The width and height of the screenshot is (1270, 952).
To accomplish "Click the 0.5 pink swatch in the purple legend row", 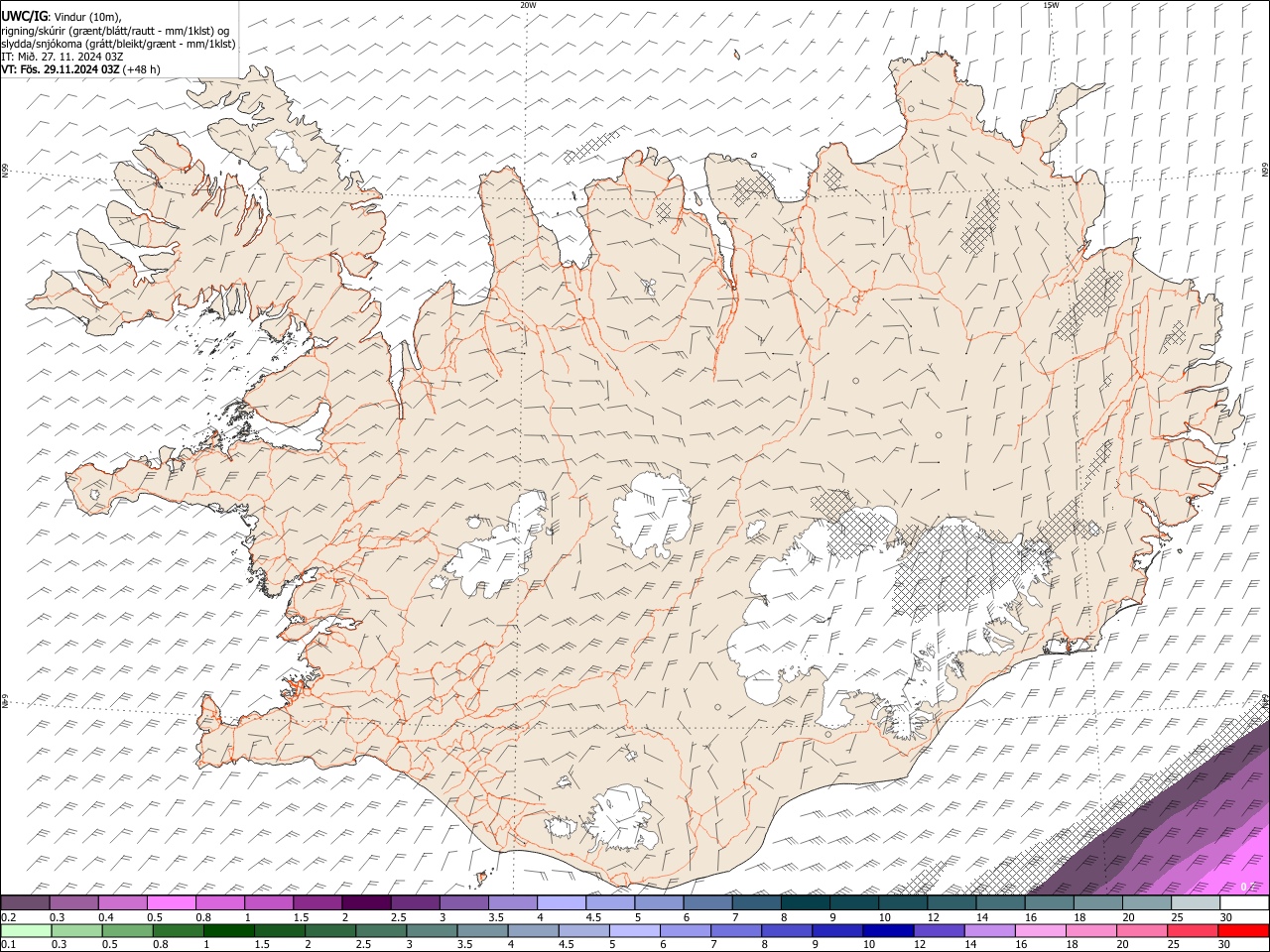I will [x=171, y=903].
